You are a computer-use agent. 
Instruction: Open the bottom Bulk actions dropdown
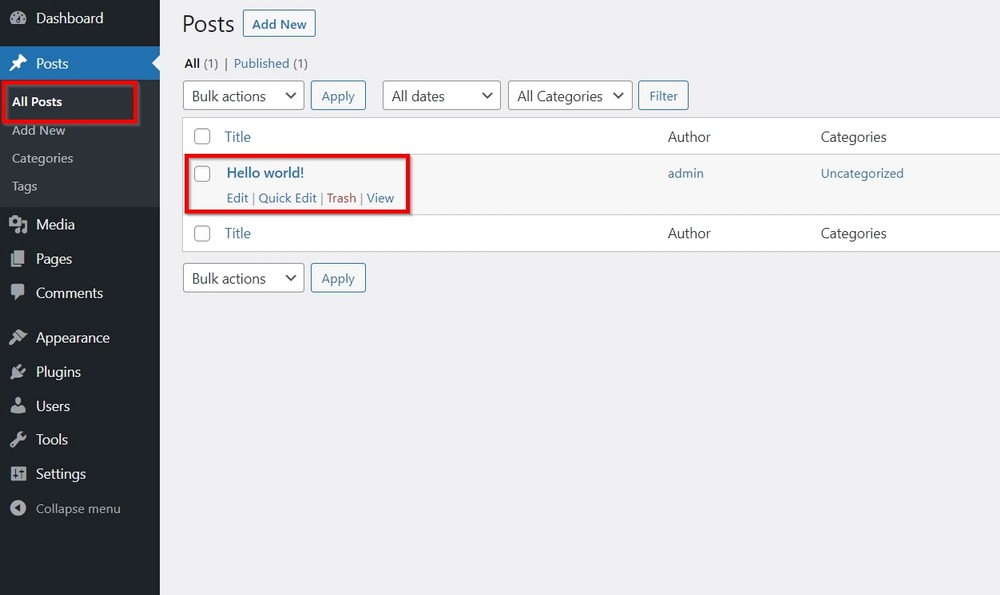coord(244,278)
